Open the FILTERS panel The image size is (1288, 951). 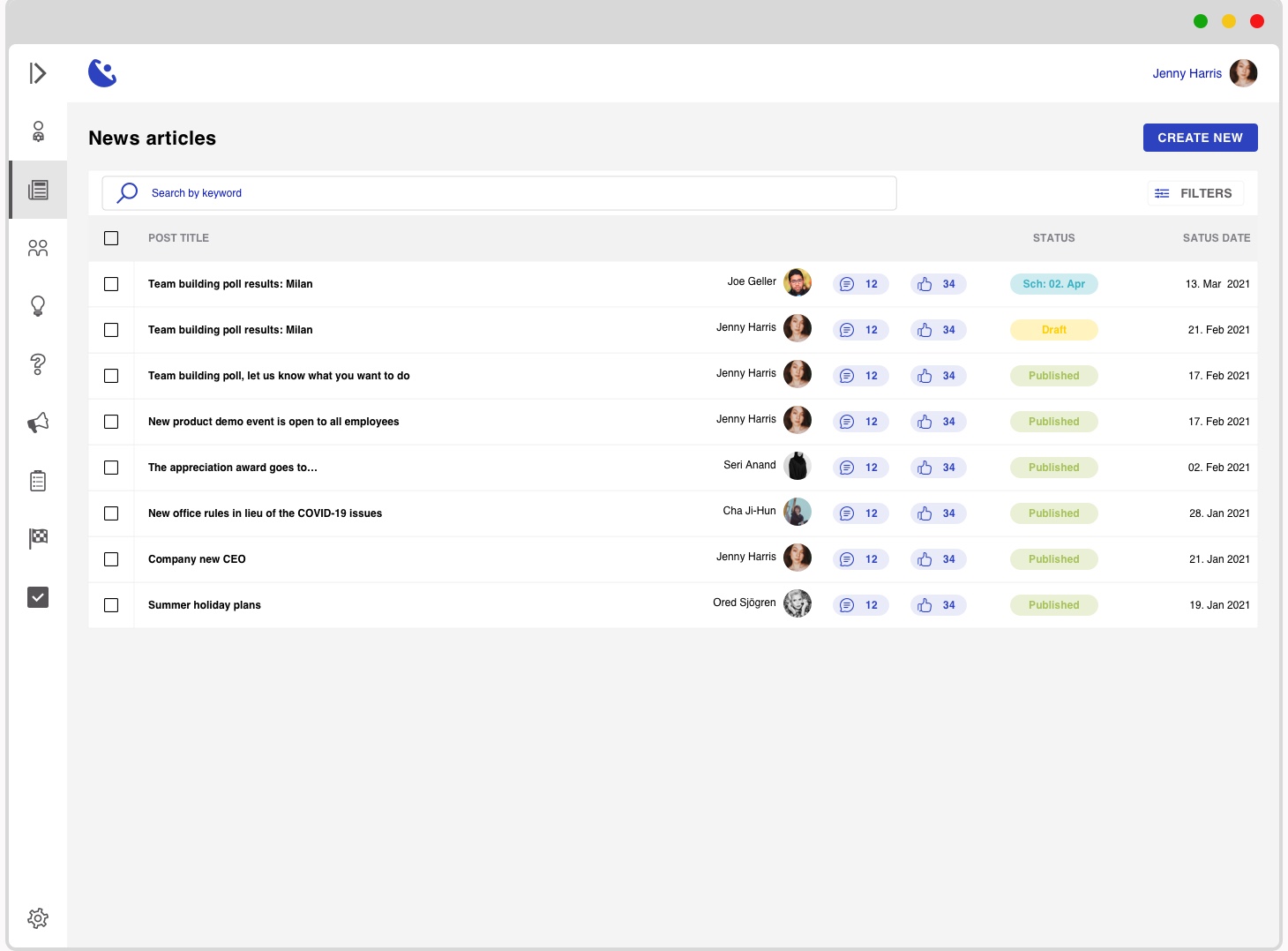click(x=1195, y=193)
